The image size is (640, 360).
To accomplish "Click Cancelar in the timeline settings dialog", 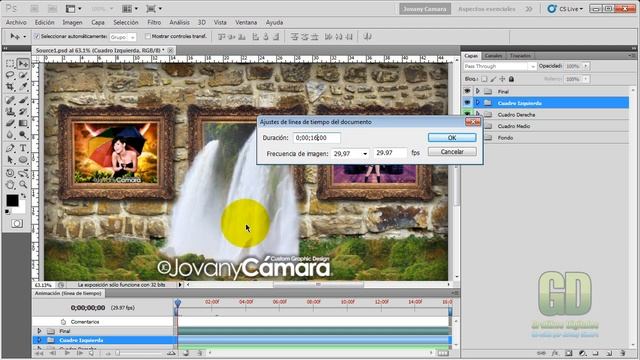I will coord(452,151).
